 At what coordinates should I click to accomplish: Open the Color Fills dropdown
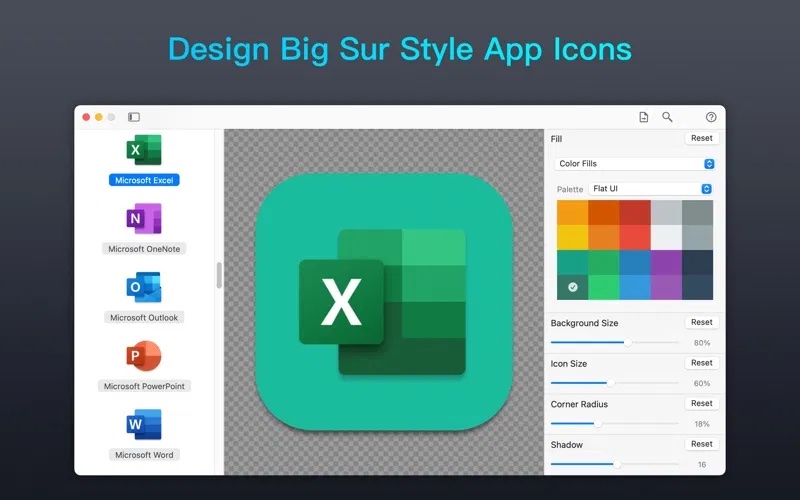[635, 163]
